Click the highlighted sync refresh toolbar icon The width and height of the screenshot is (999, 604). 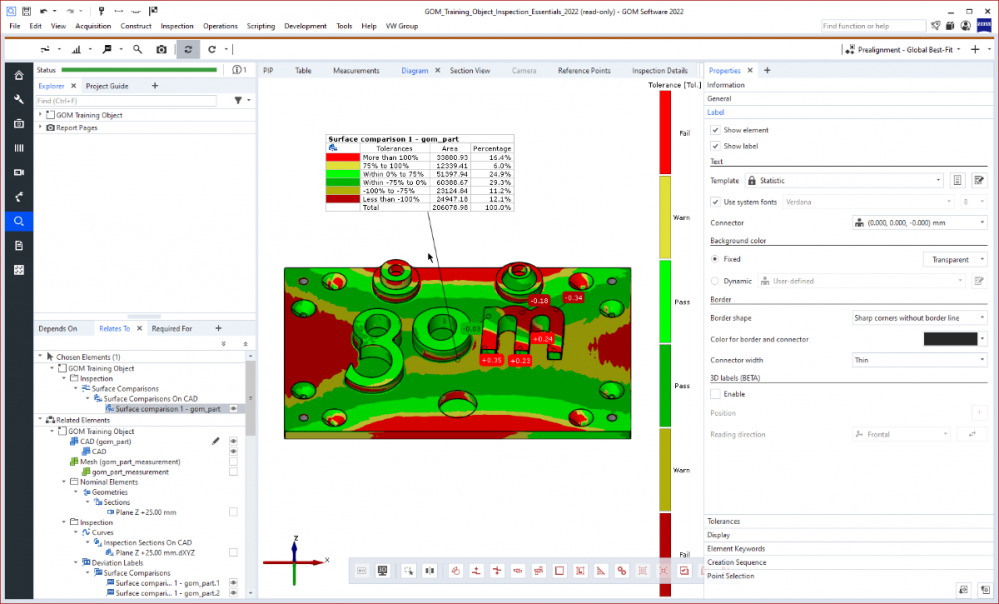(188, 49)
